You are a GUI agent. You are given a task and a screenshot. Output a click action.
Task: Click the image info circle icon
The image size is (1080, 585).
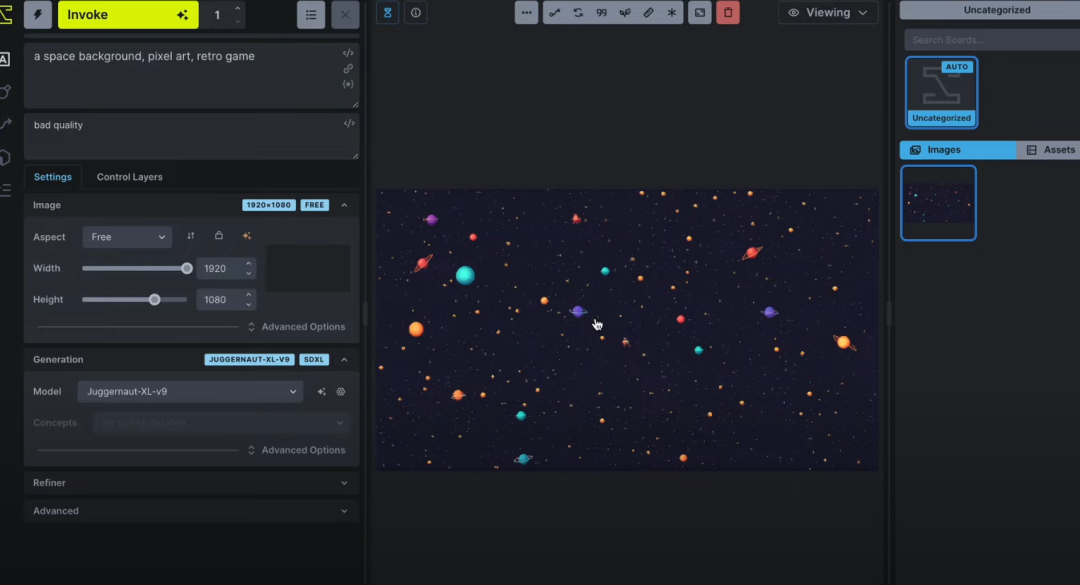415,13
